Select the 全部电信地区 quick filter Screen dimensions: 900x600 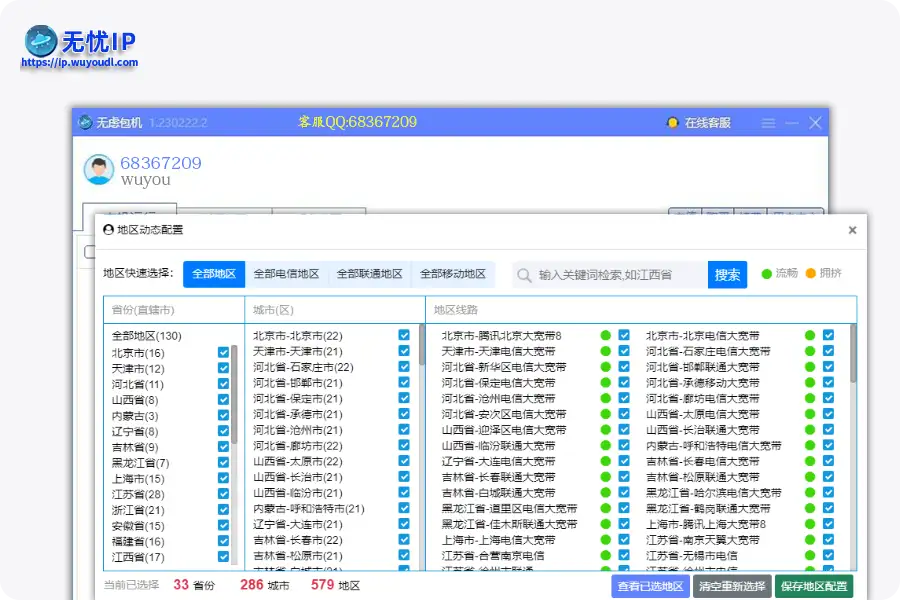(284, 274)
